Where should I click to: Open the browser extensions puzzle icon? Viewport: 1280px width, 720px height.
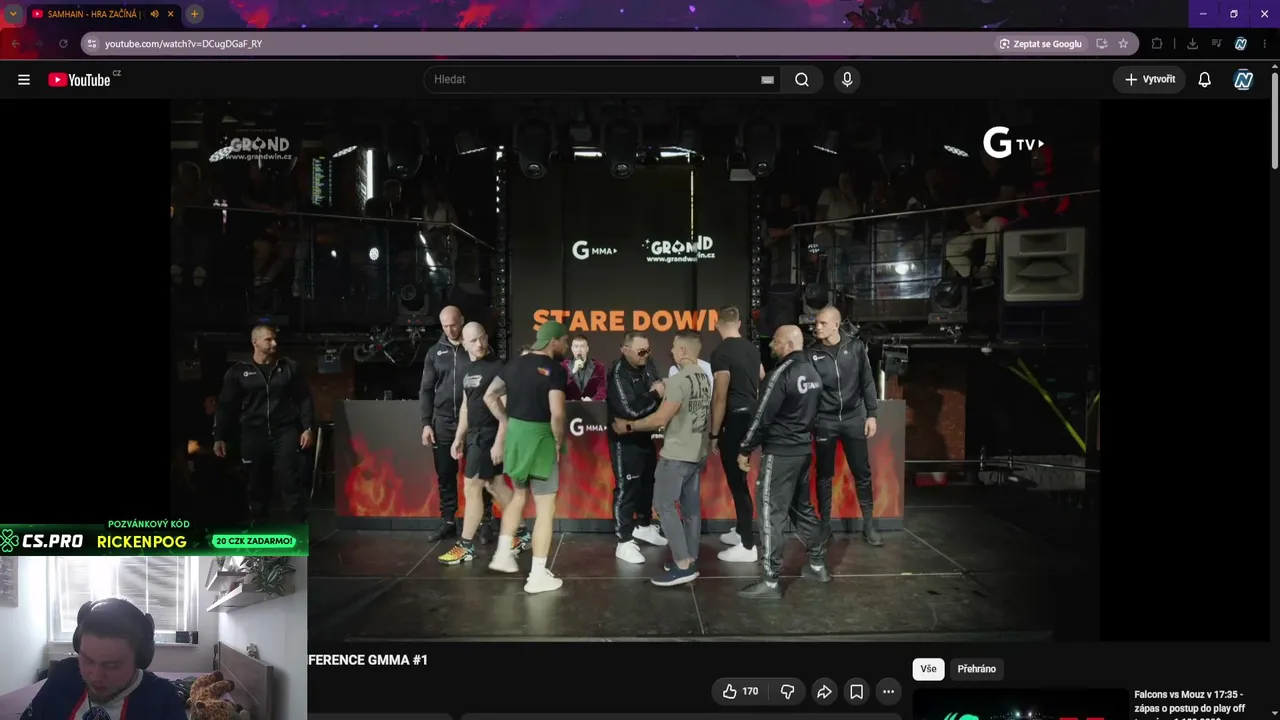tap(1157, 44)
